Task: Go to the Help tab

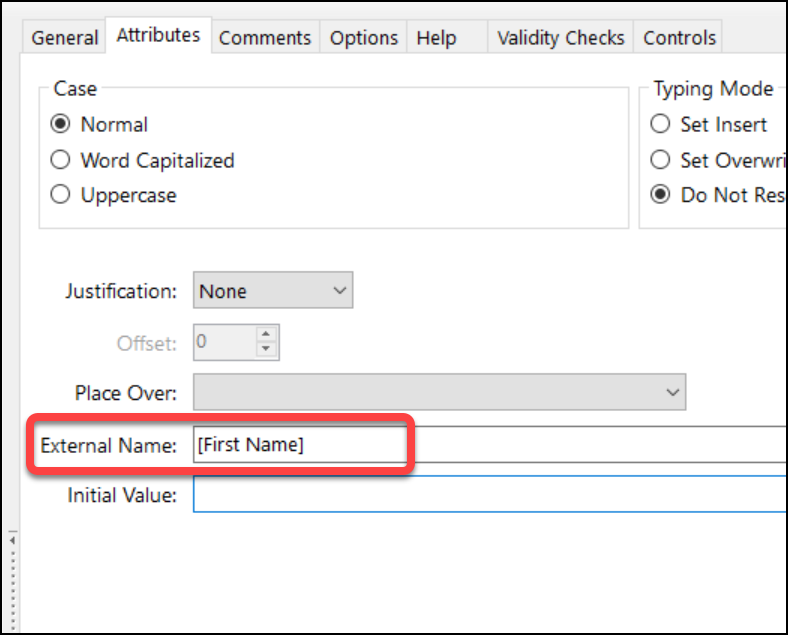Action: pyautogui.click(x=436, y=38)
